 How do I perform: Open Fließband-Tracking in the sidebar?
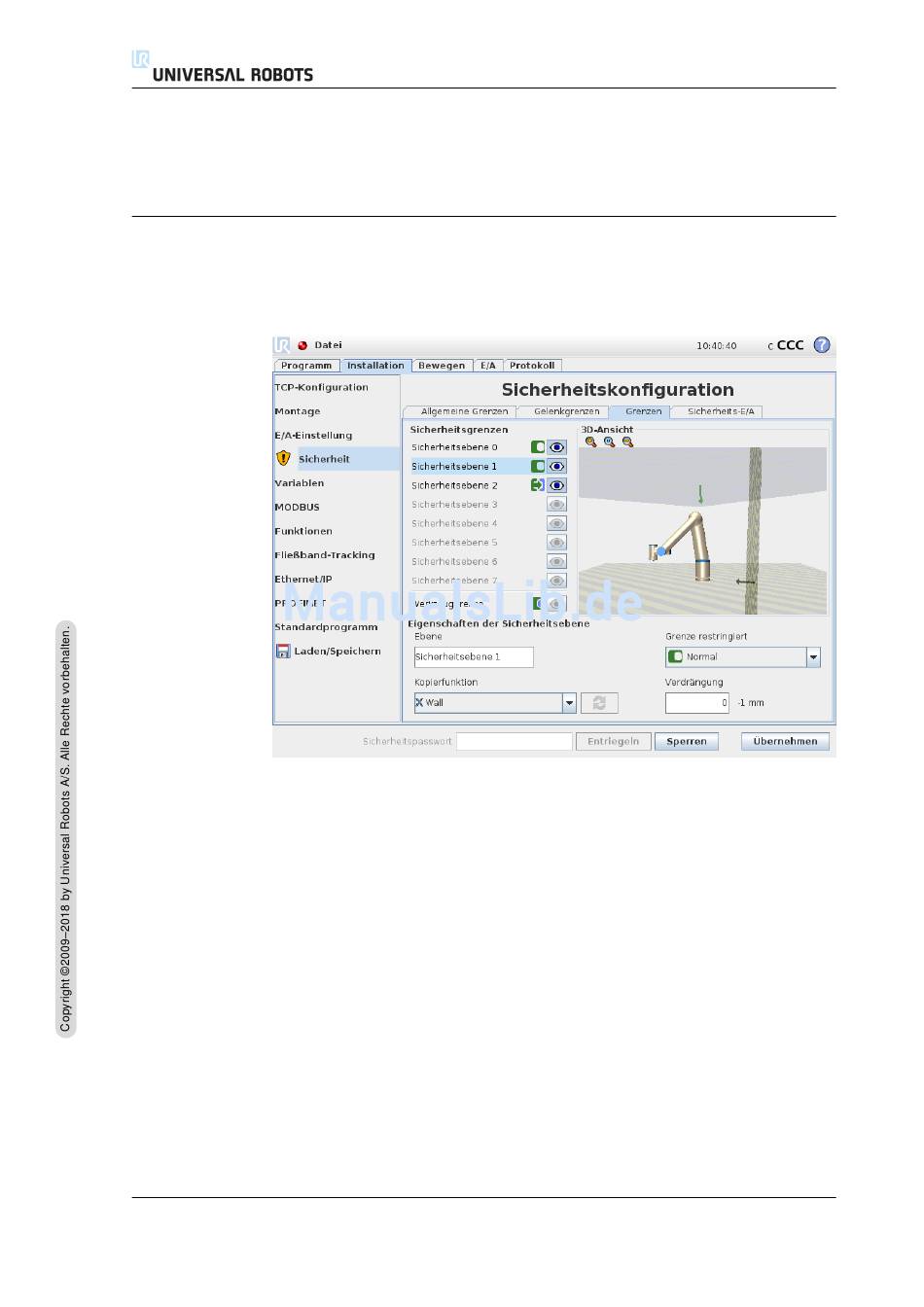click(x=324, y=555)
